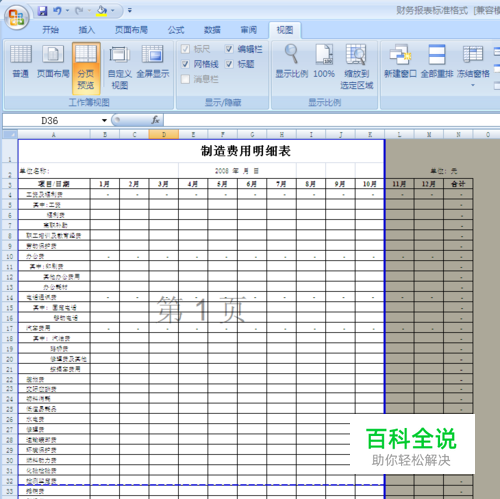Image resolution: width=500 pixels, height=499 pixels.
Task: Click the formula bar input area
Action: coord(332,120)
